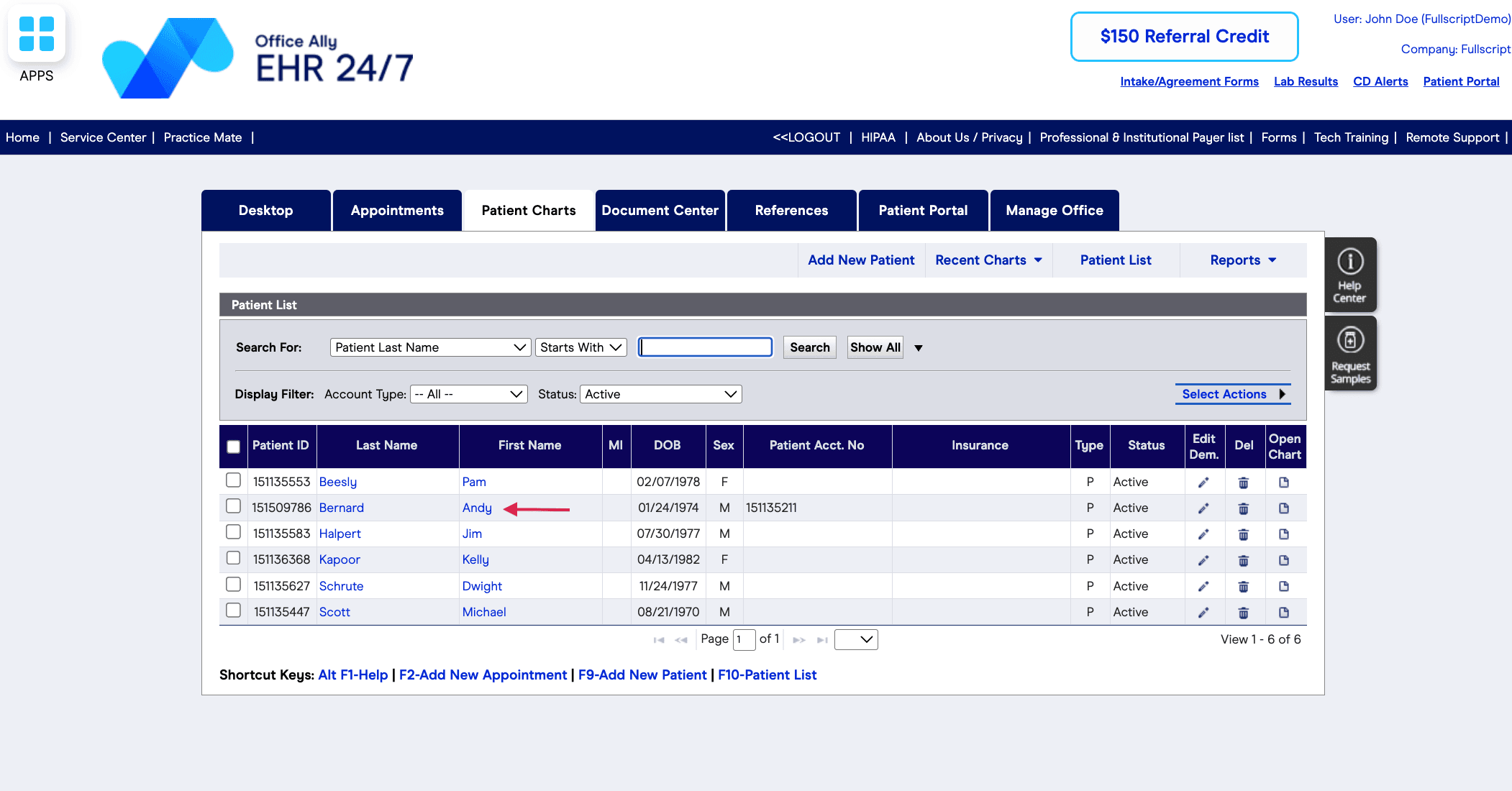Screen dimensions: 1512x791
Task: Edit demographics for Kelly Kapoor
Action: click(x=1203, y=560)
